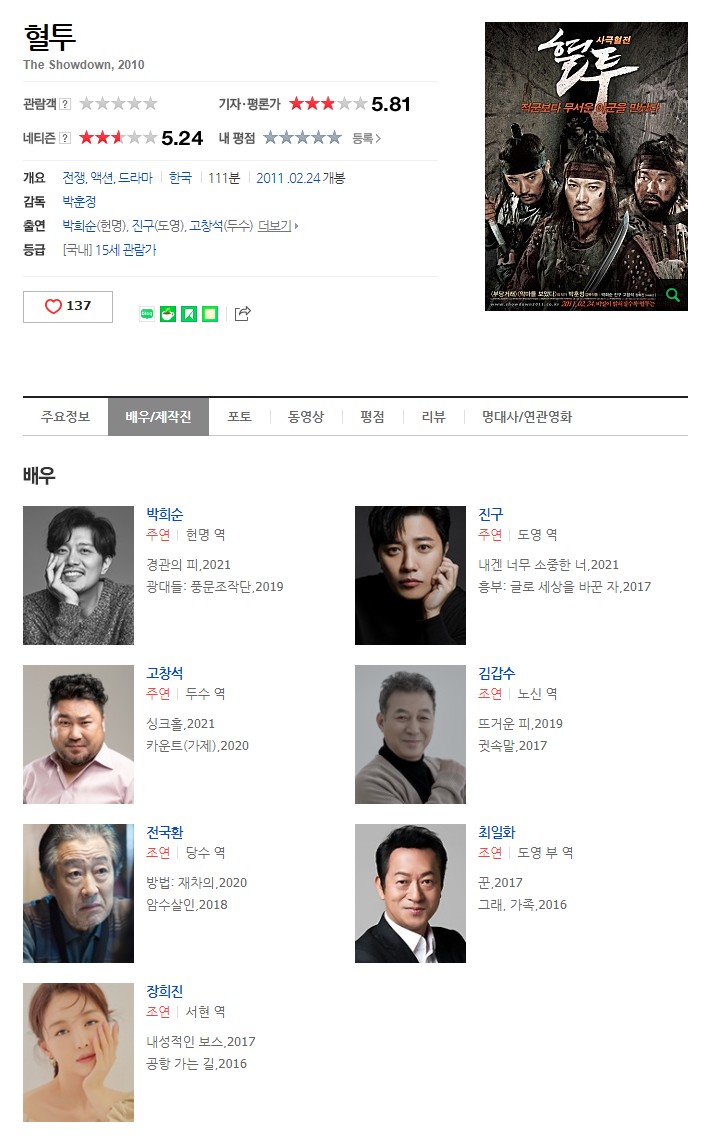This screenshot has width=711, height=1144.
Task: Click the magnifier icon on the poster
Action: [673, 295]
